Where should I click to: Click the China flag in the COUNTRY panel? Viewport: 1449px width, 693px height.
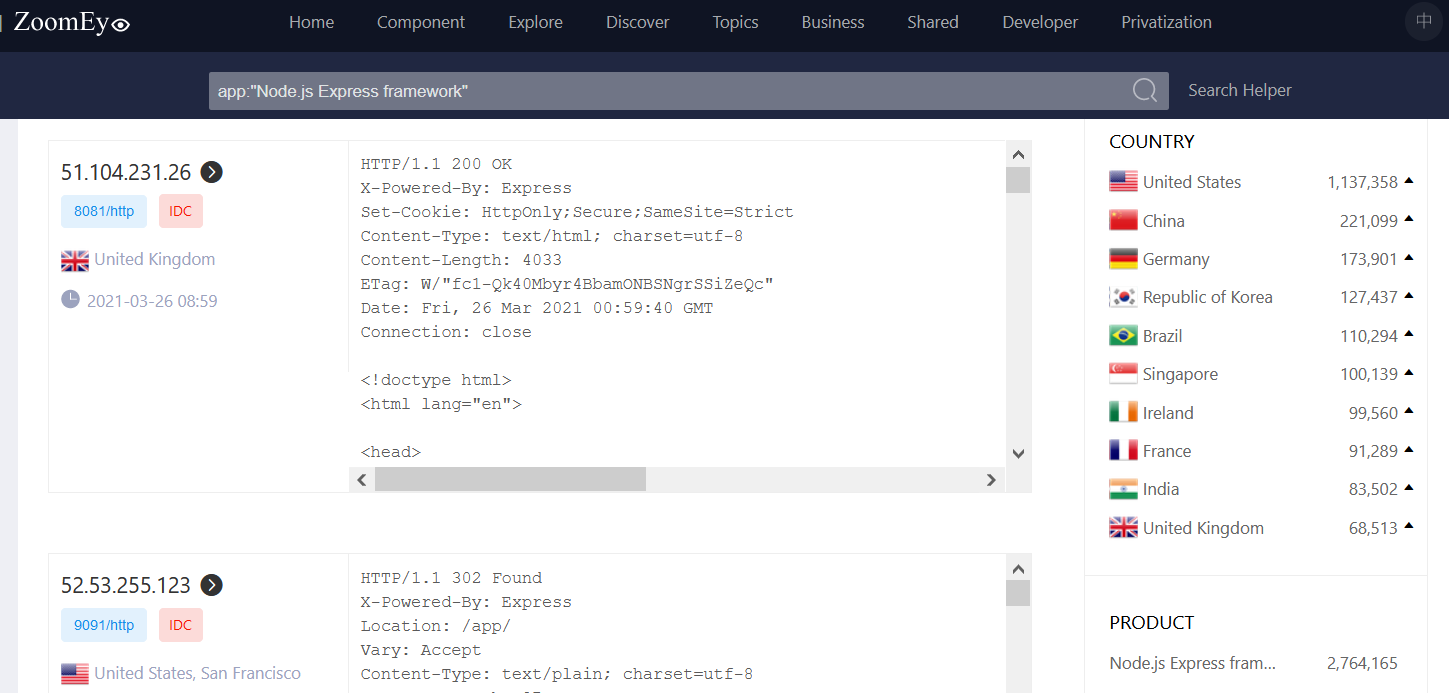[x=1122, y=220]
